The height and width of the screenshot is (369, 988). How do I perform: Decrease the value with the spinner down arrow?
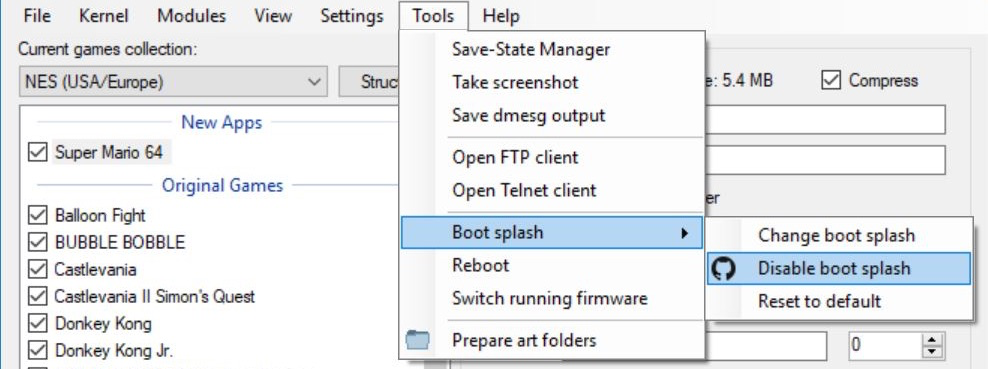[933, 352]
